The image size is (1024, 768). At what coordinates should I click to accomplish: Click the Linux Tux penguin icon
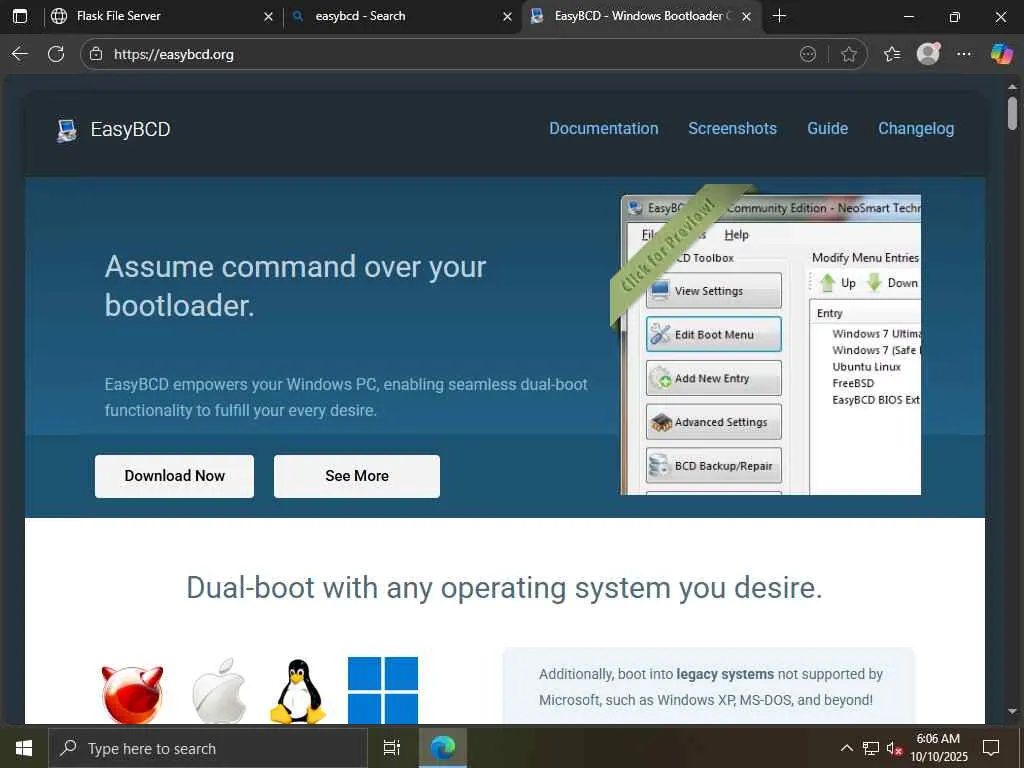pos(298,691)
